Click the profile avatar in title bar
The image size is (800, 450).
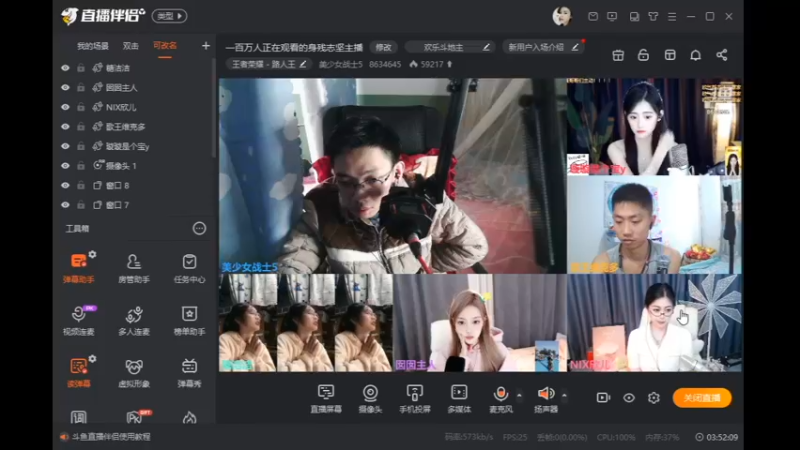(x=562, y=16)
